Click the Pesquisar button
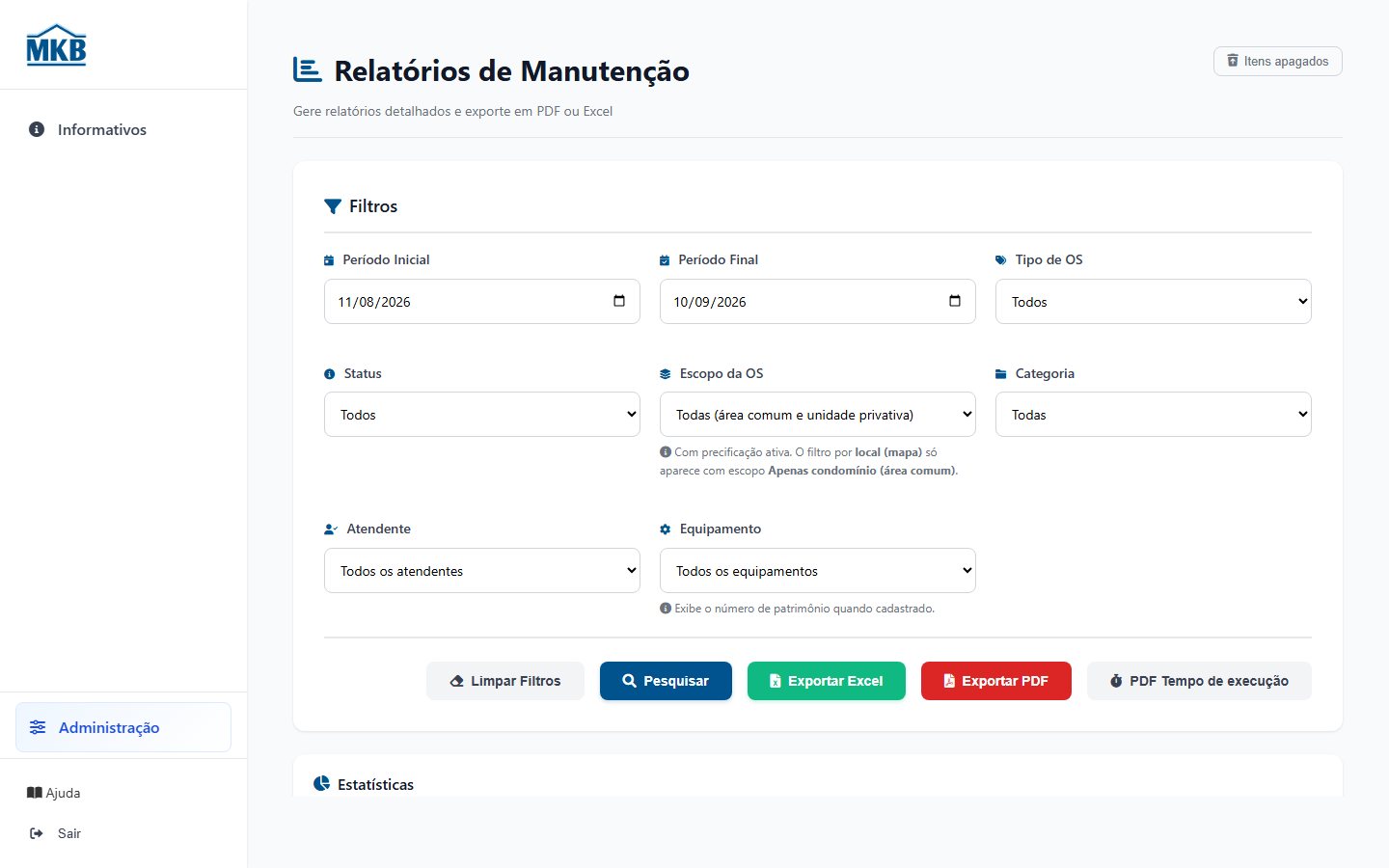Image resolution: width=1389 pixels, height=868 pixels. [x=666, y=681]
